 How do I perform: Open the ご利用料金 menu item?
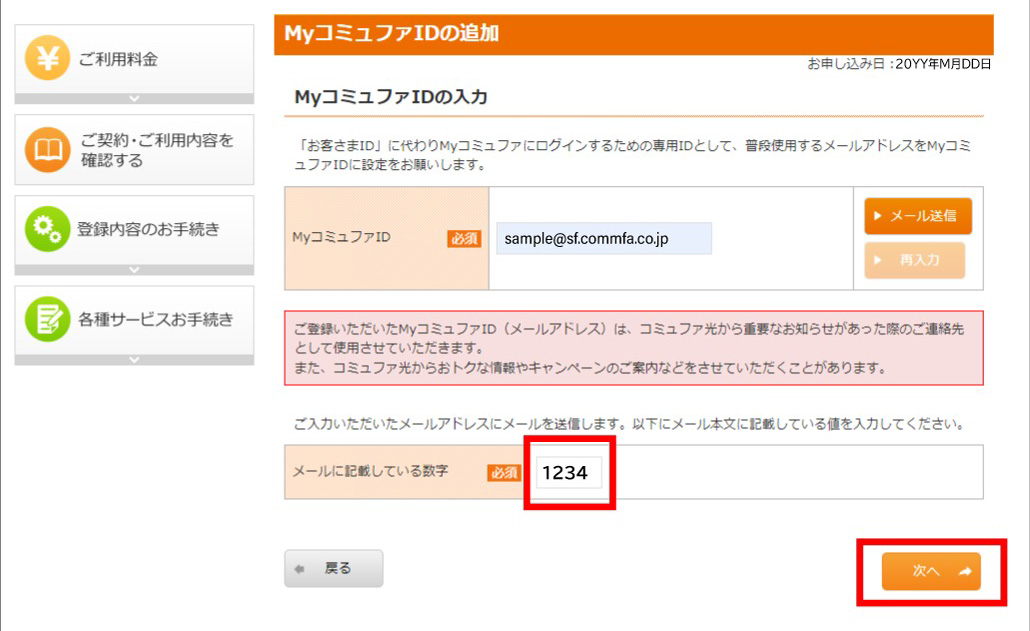click(118, 59)
